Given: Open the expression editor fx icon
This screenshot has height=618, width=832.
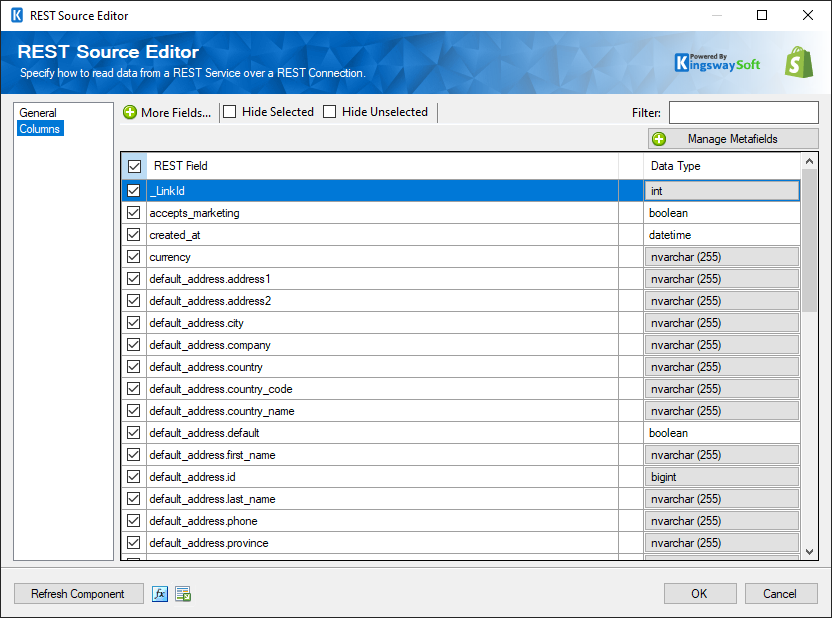Looking at the screenshot, I should (x=160, y=594).
